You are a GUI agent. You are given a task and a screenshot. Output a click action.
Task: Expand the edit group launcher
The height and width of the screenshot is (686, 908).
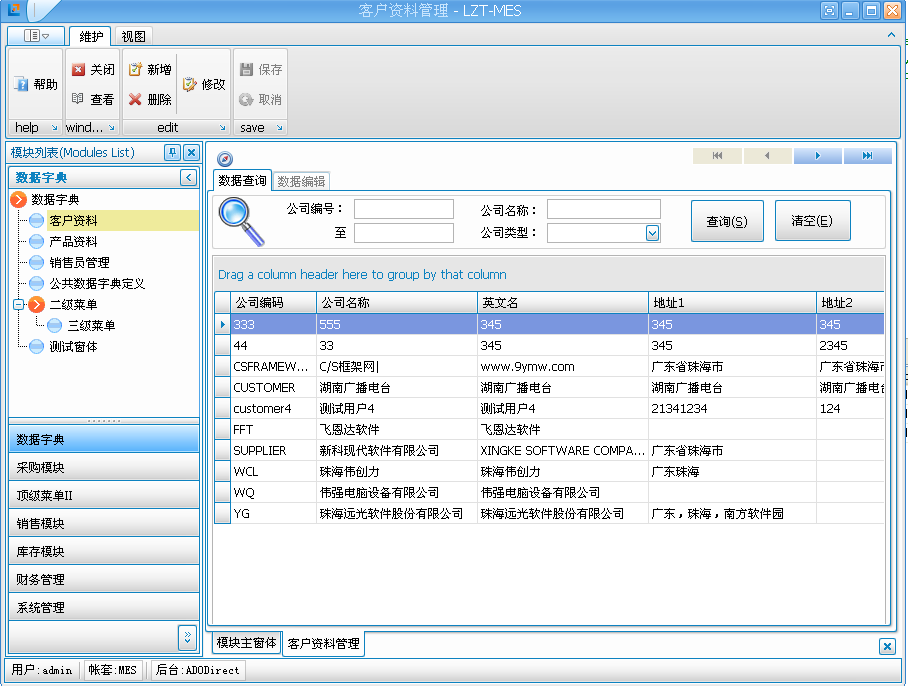pyautogui.click(x=222, y=127)
